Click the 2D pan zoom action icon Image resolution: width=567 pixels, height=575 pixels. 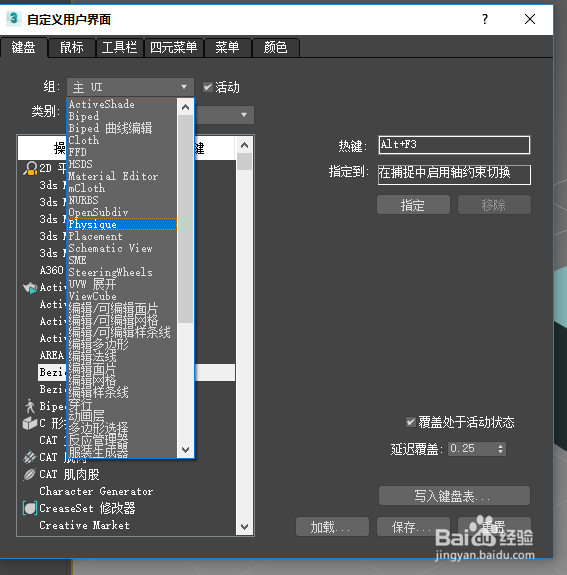pos(30,168)
